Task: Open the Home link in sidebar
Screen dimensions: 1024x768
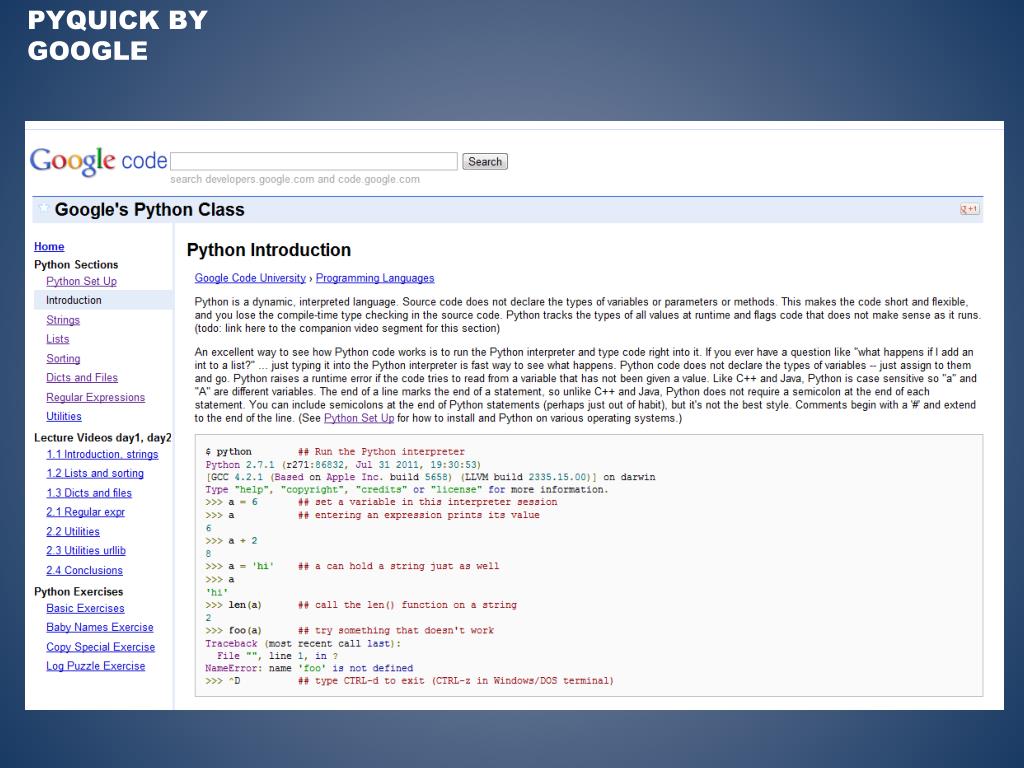Action: pos(49,246)
